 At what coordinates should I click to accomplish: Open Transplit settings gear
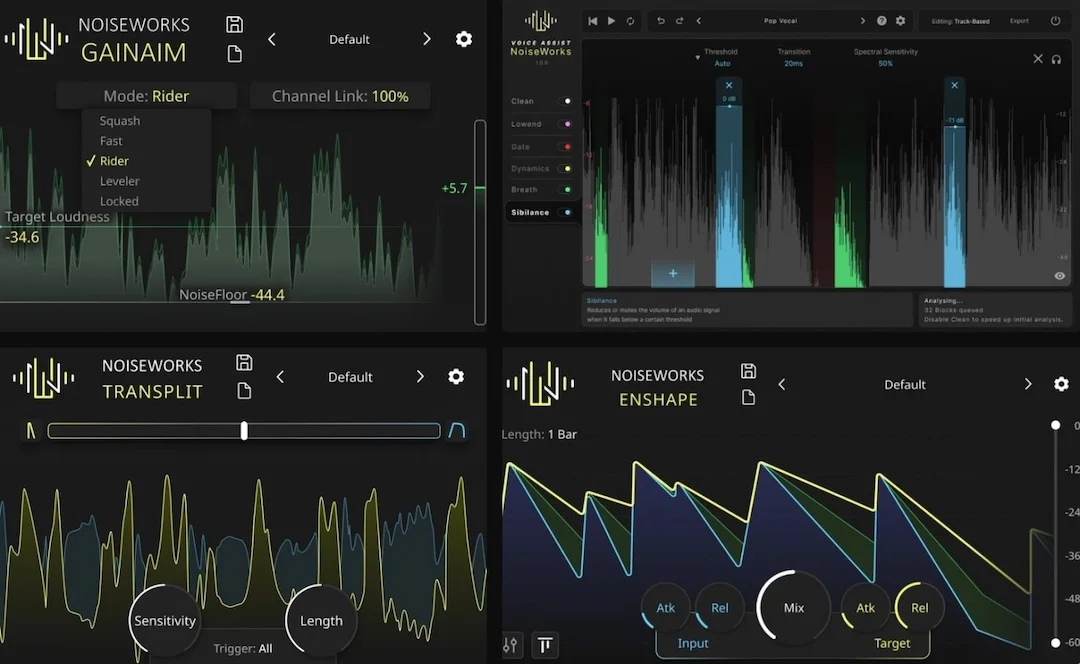(456, 376)
